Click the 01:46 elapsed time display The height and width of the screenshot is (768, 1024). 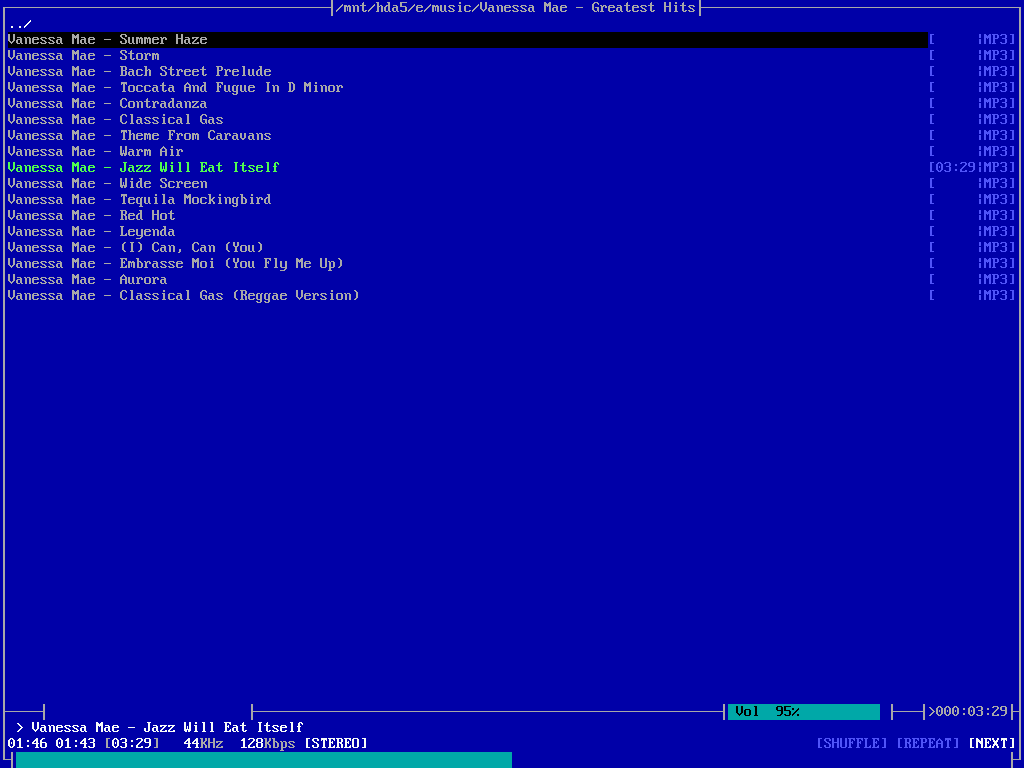point(27,743)
